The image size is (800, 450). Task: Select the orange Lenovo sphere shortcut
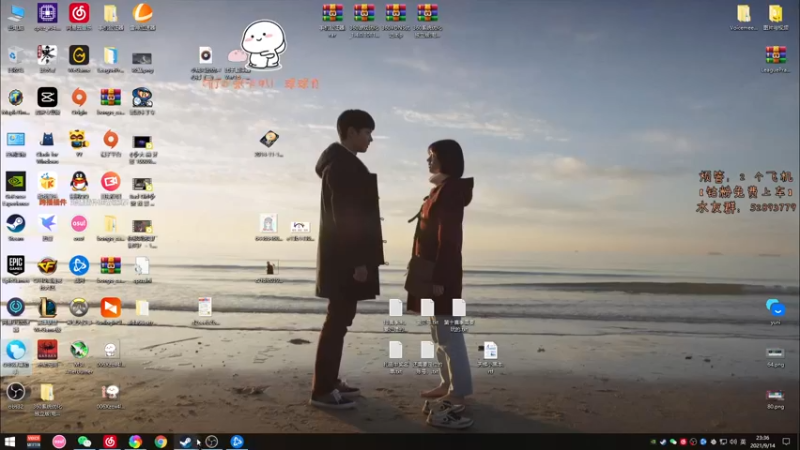[142, 14]
